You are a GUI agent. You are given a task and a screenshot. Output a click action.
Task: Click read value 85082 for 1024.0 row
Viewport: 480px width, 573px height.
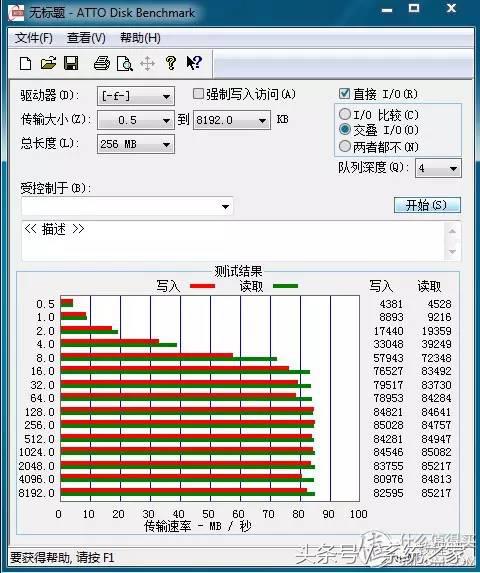tap(436, 452)
